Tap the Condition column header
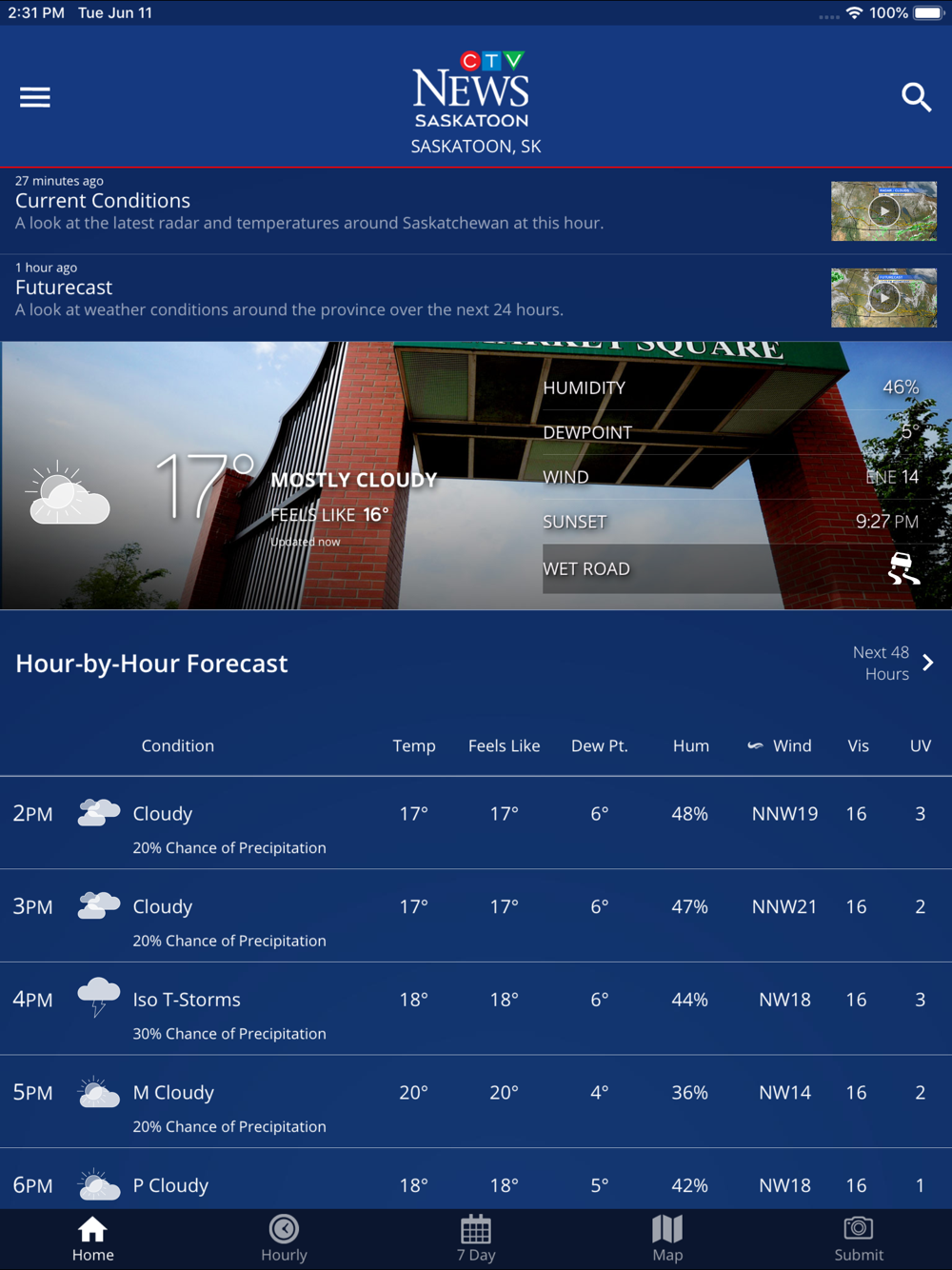 [x=178, y=745]
